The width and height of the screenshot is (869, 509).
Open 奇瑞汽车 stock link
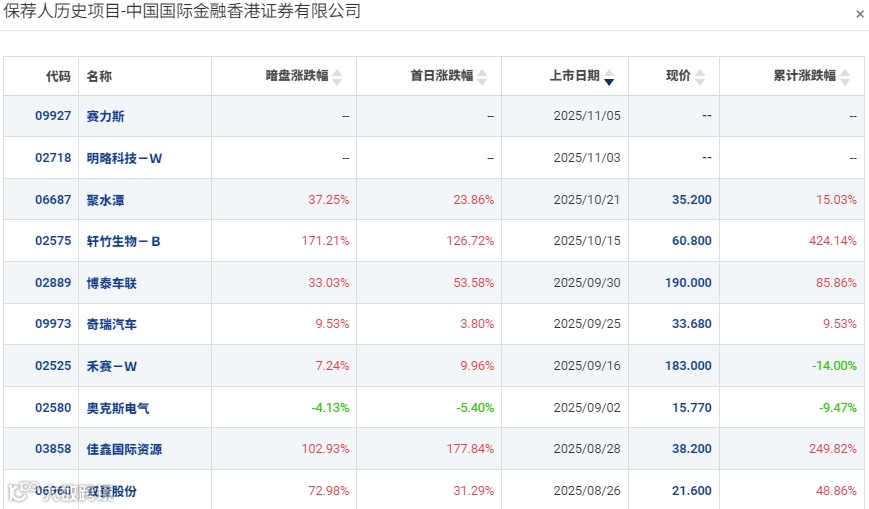tap(111, 324)
